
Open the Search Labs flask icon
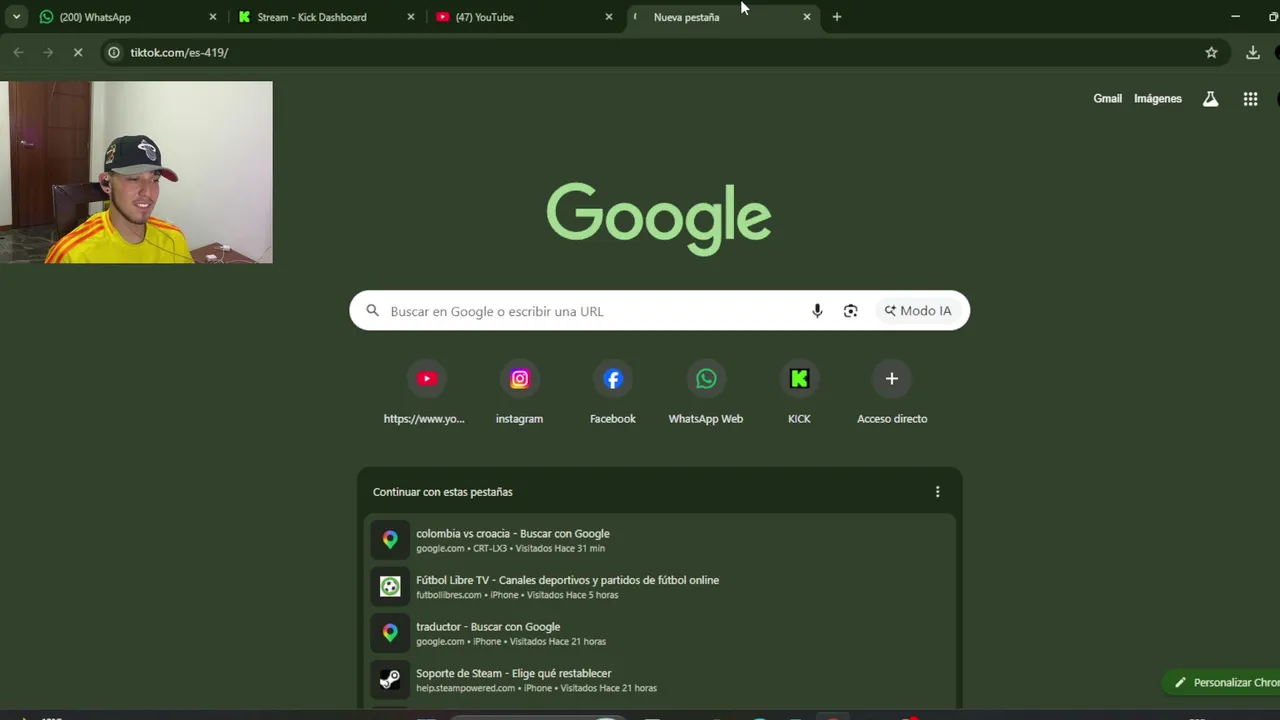pos(1210,99)
